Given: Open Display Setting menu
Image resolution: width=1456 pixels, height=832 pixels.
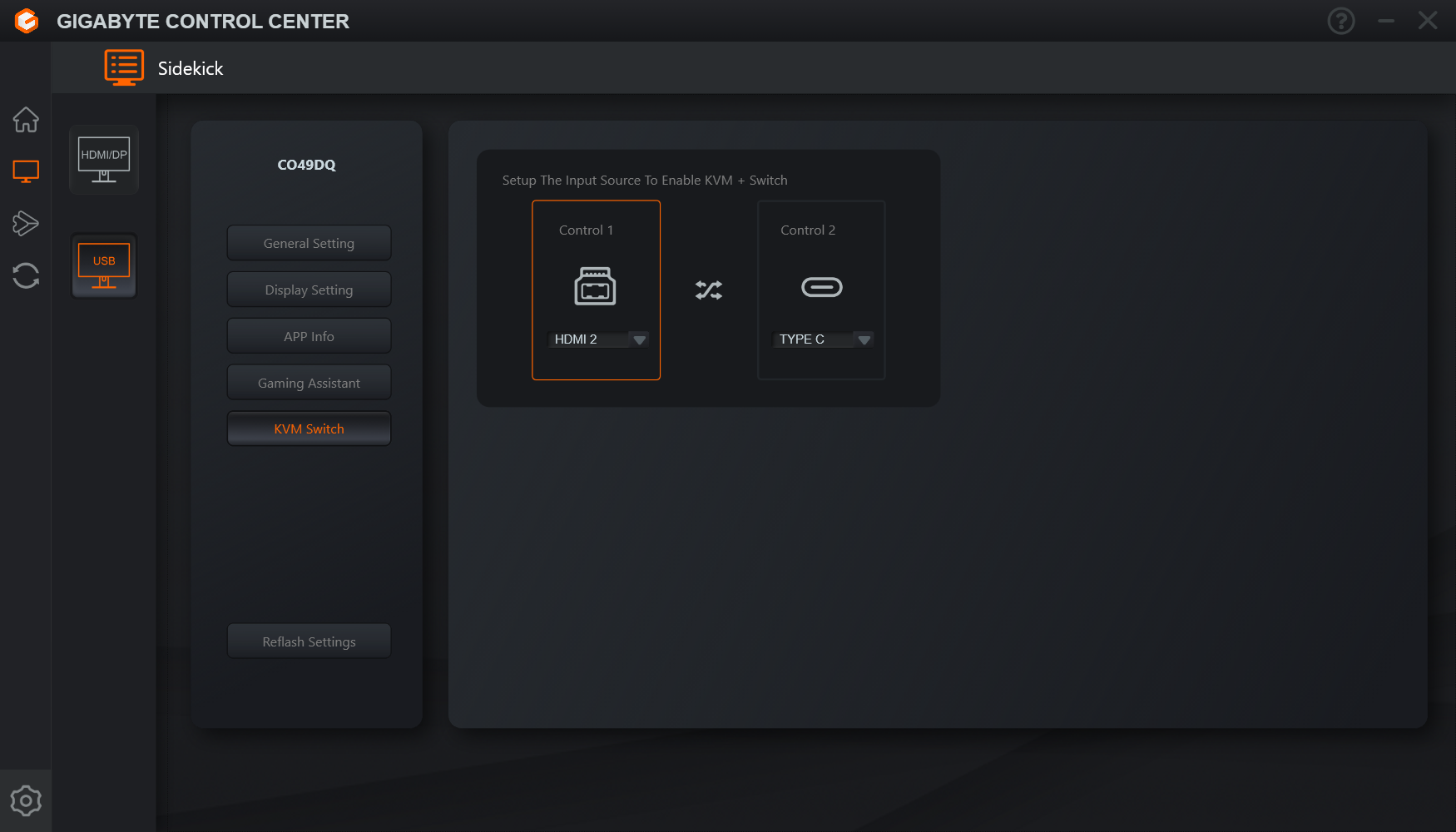Looking at the screenshot, I should coord(309,290).
